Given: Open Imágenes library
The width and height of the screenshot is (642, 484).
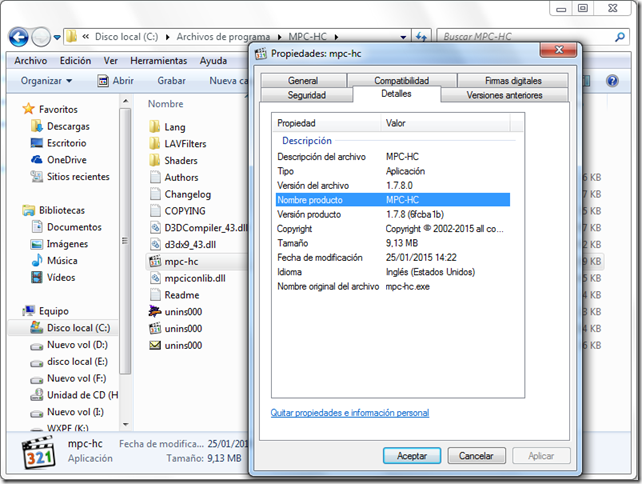Looking at the screenshot, I should tap(59, 244).
